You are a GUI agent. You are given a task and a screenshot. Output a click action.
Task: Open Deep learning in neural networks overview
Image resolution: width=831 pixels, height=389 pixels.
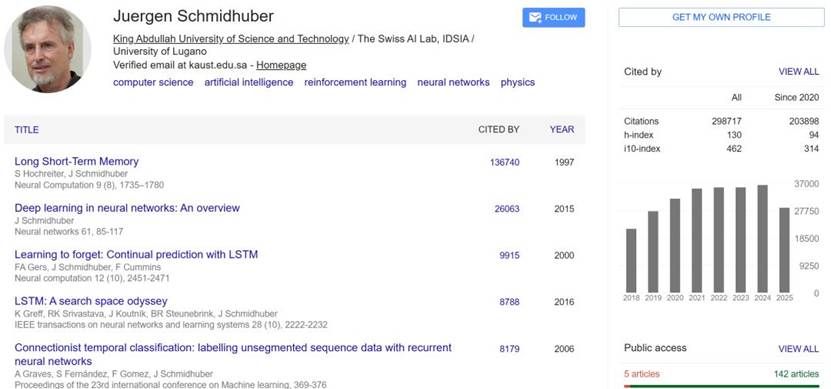[x=127, y=208]
